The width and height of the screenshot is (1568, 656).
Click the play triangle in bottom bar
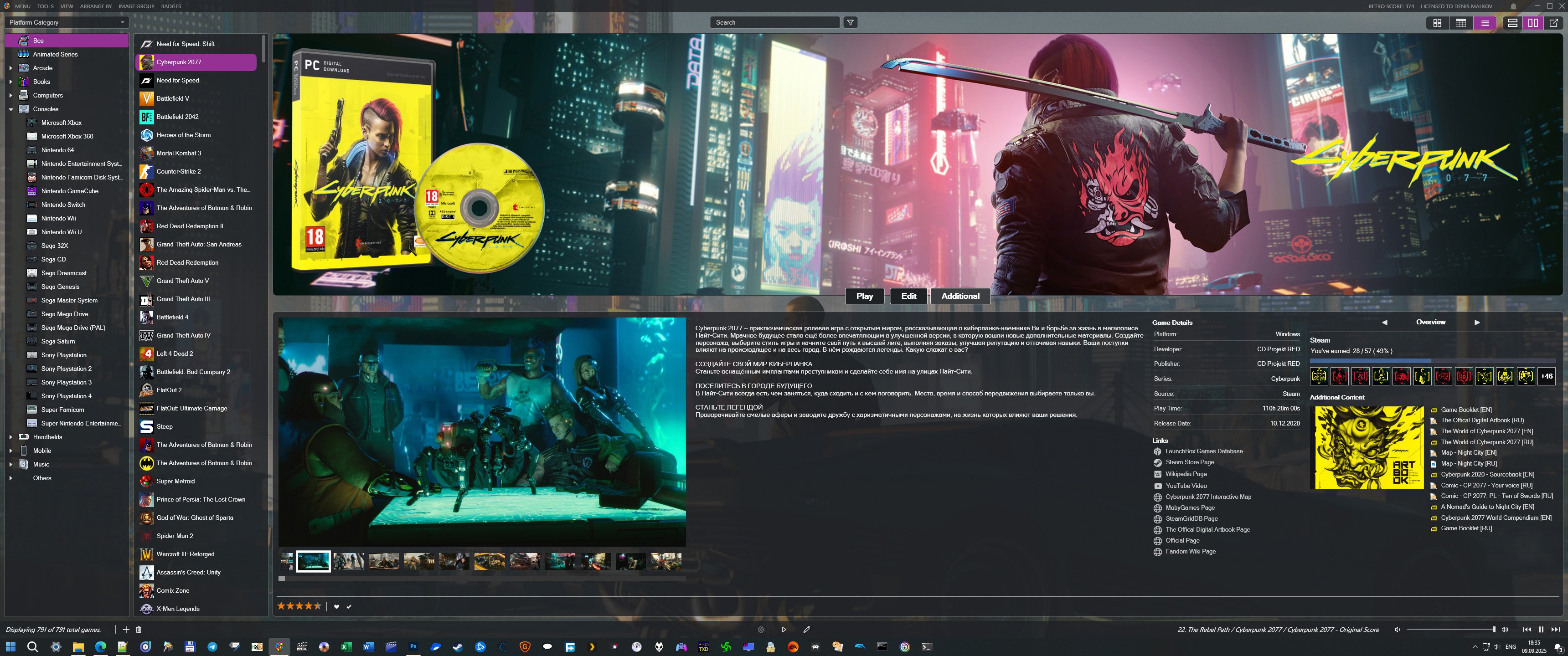tap(784, 629)
